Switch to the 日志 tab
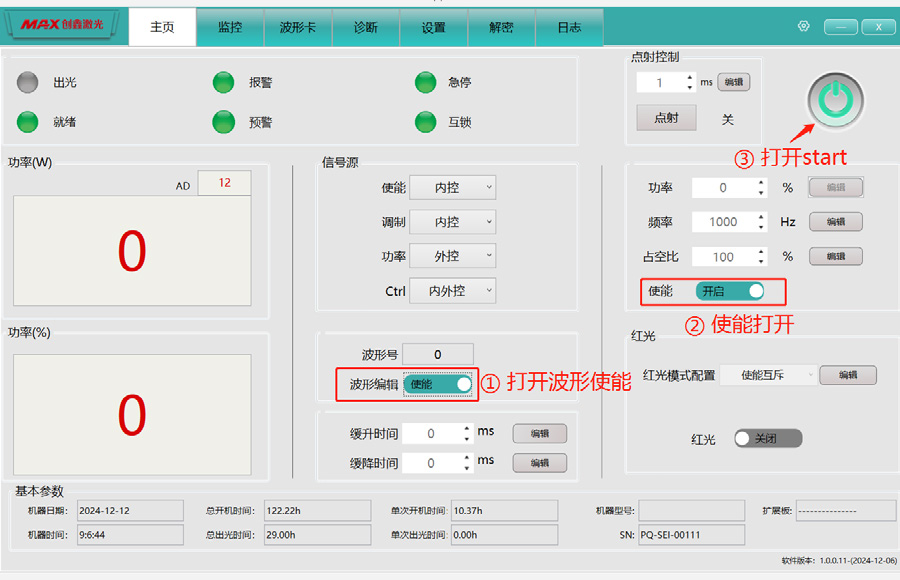Viewport: 900px width, 580px height. click(x=569, y=27)
